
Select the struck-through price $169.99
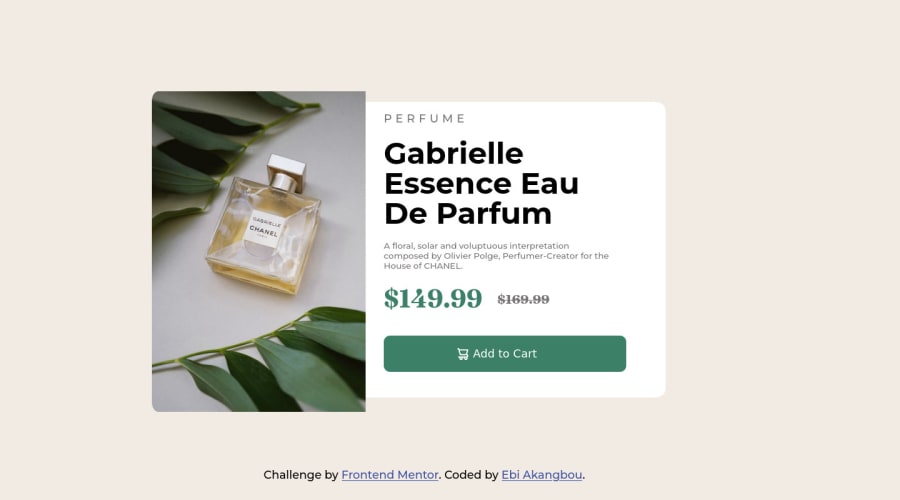[523, 299]
